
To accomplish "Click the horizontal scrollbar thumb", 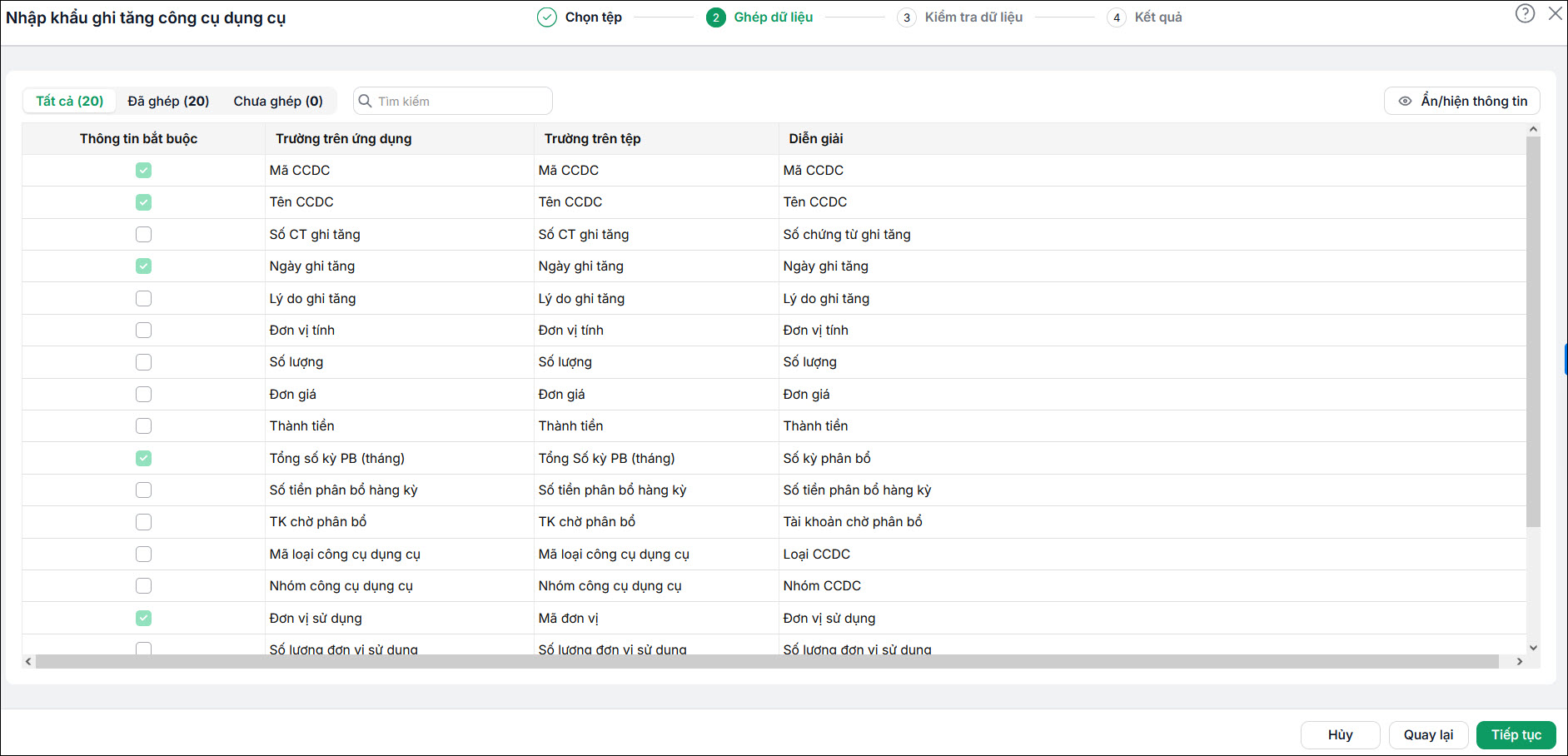I will point(767,661).
